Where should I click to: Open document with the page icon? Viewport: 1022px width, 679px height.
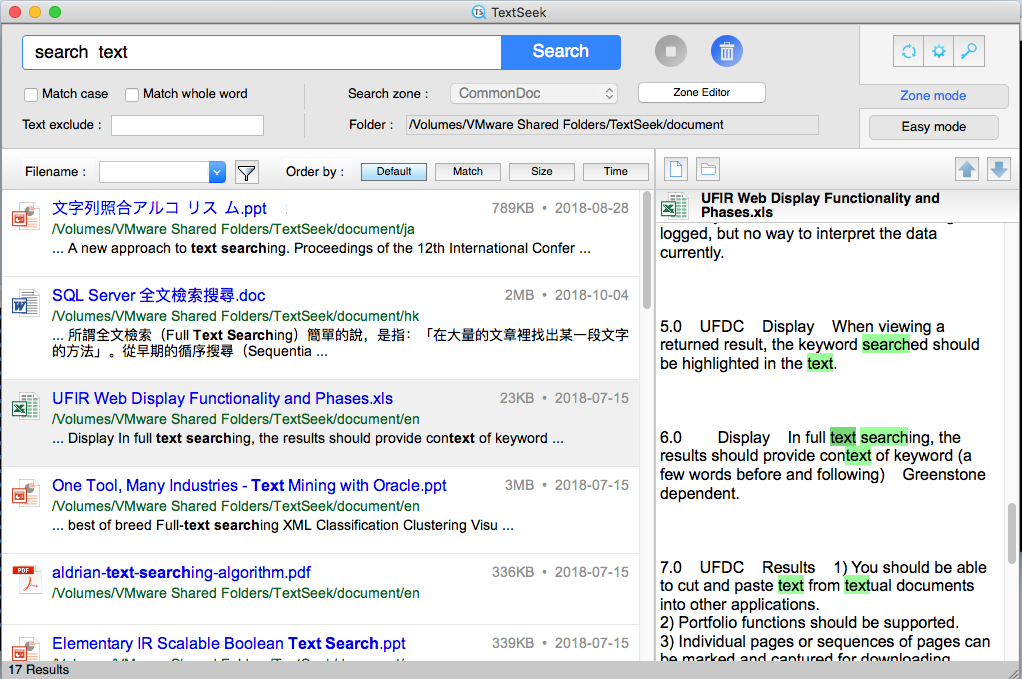pyautogui.click(x=676, y=169)
